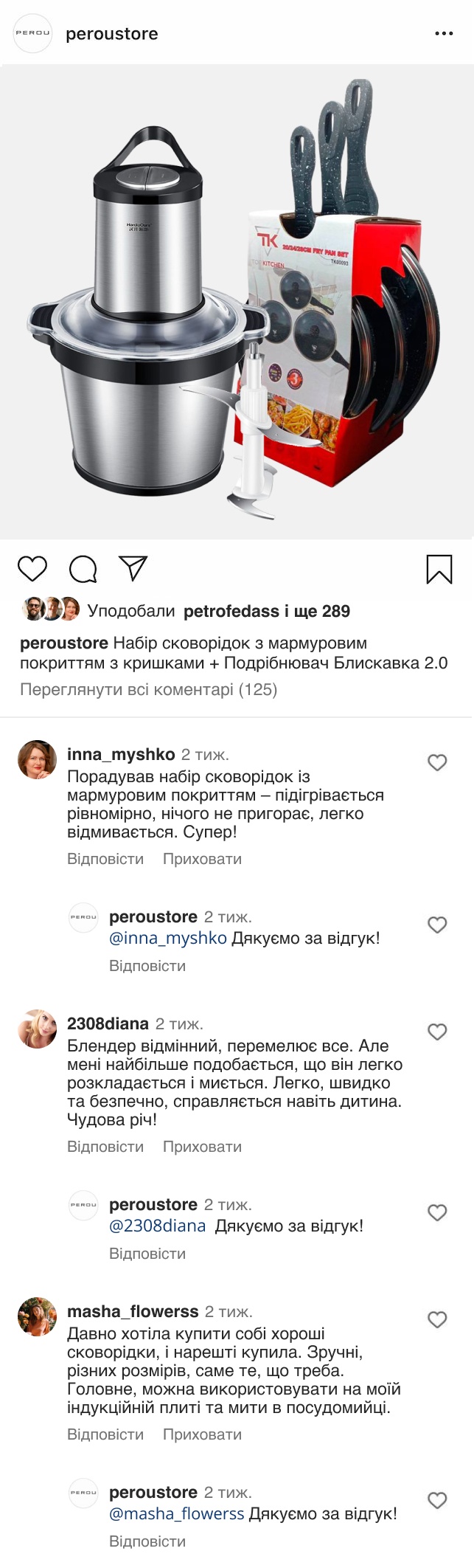Like 2308diana's comment
Screen dimensions: 474x1568
(437, 1032)
